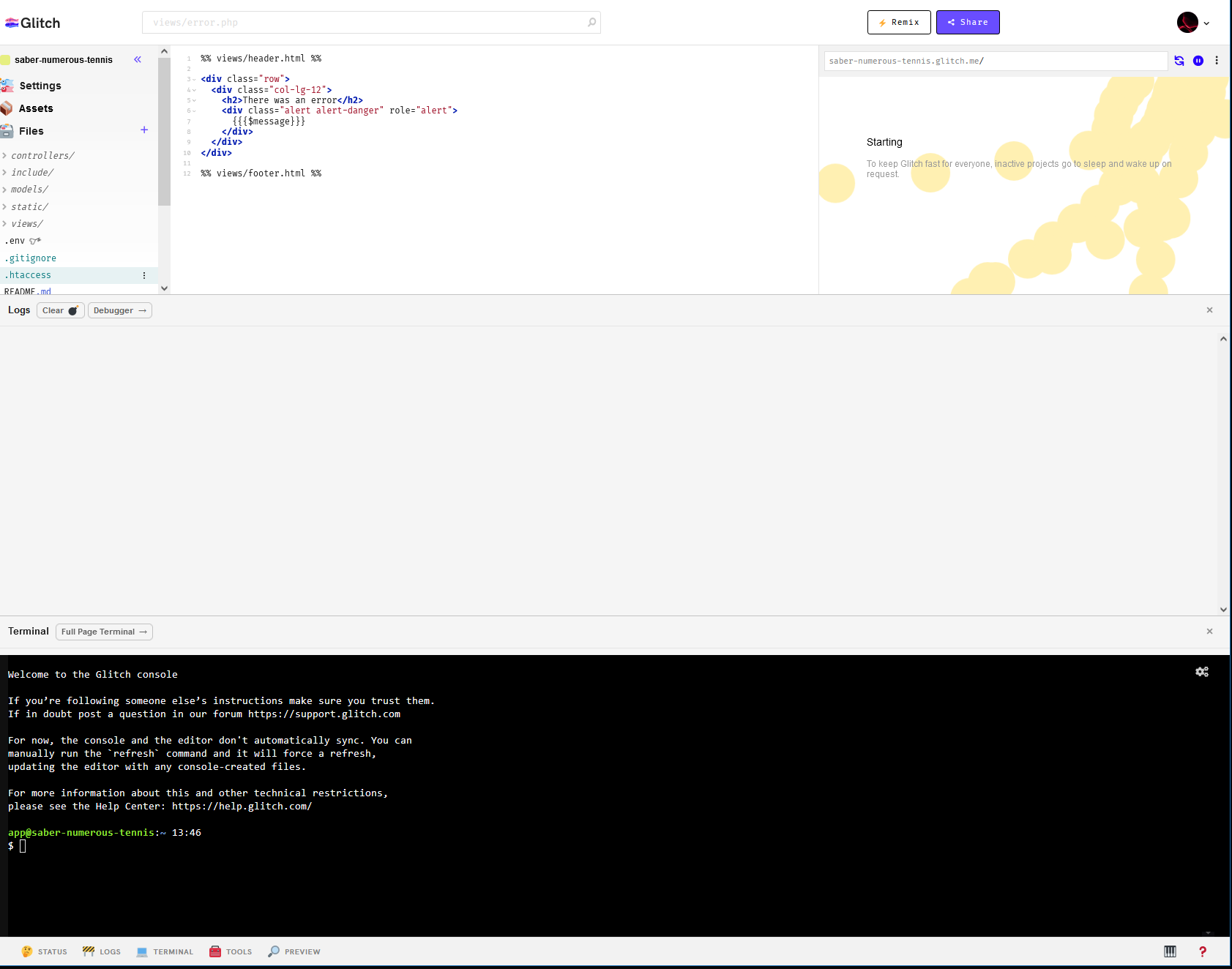Open the user avatar menu

tap(1187, 23)
